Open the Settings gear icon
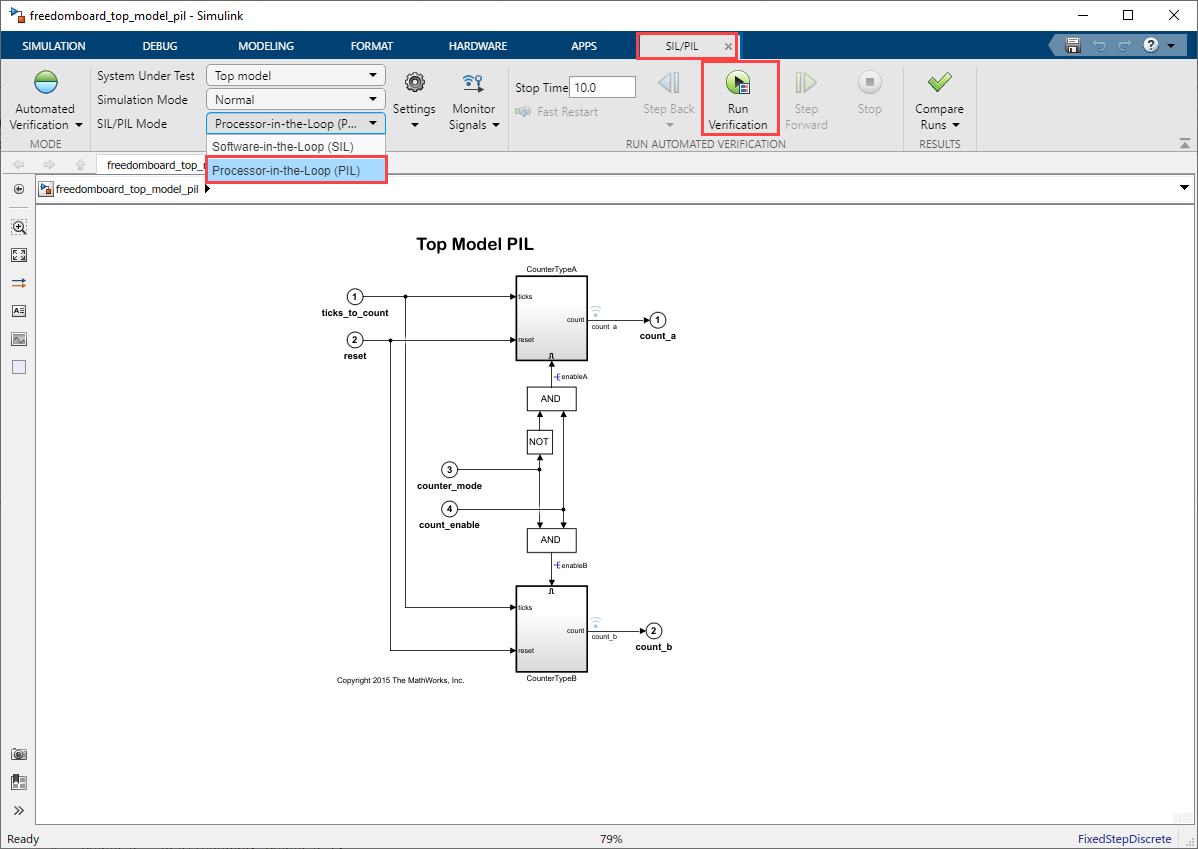Viewport: 1198px width, 849px height. (x=414, y=84)
